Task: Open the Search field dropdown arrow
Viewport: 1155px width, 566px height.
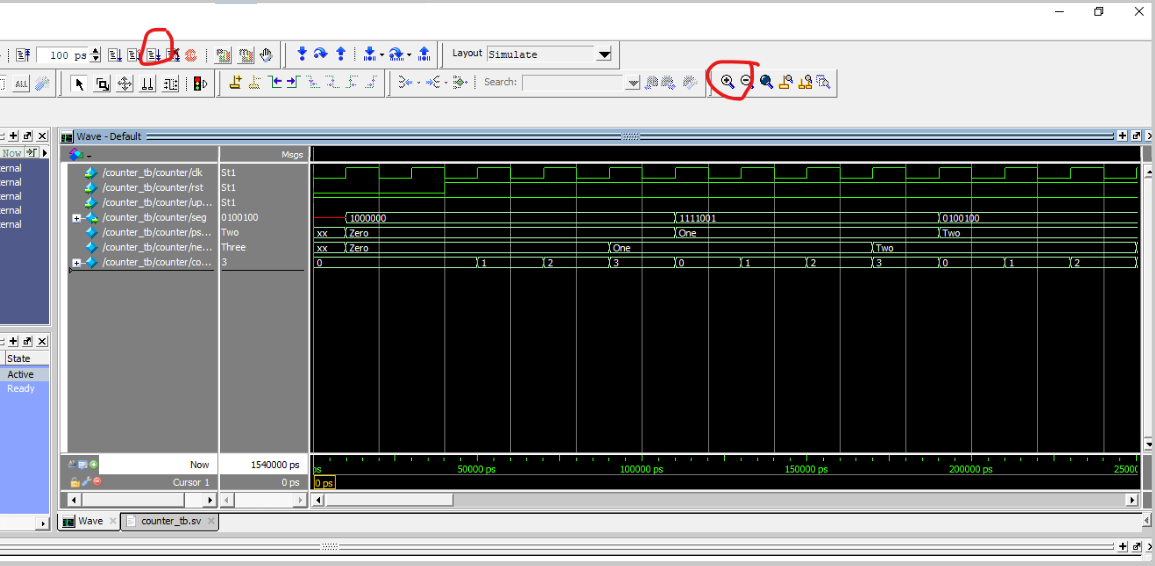Action: pyautogui.click(x=632, y=83)
